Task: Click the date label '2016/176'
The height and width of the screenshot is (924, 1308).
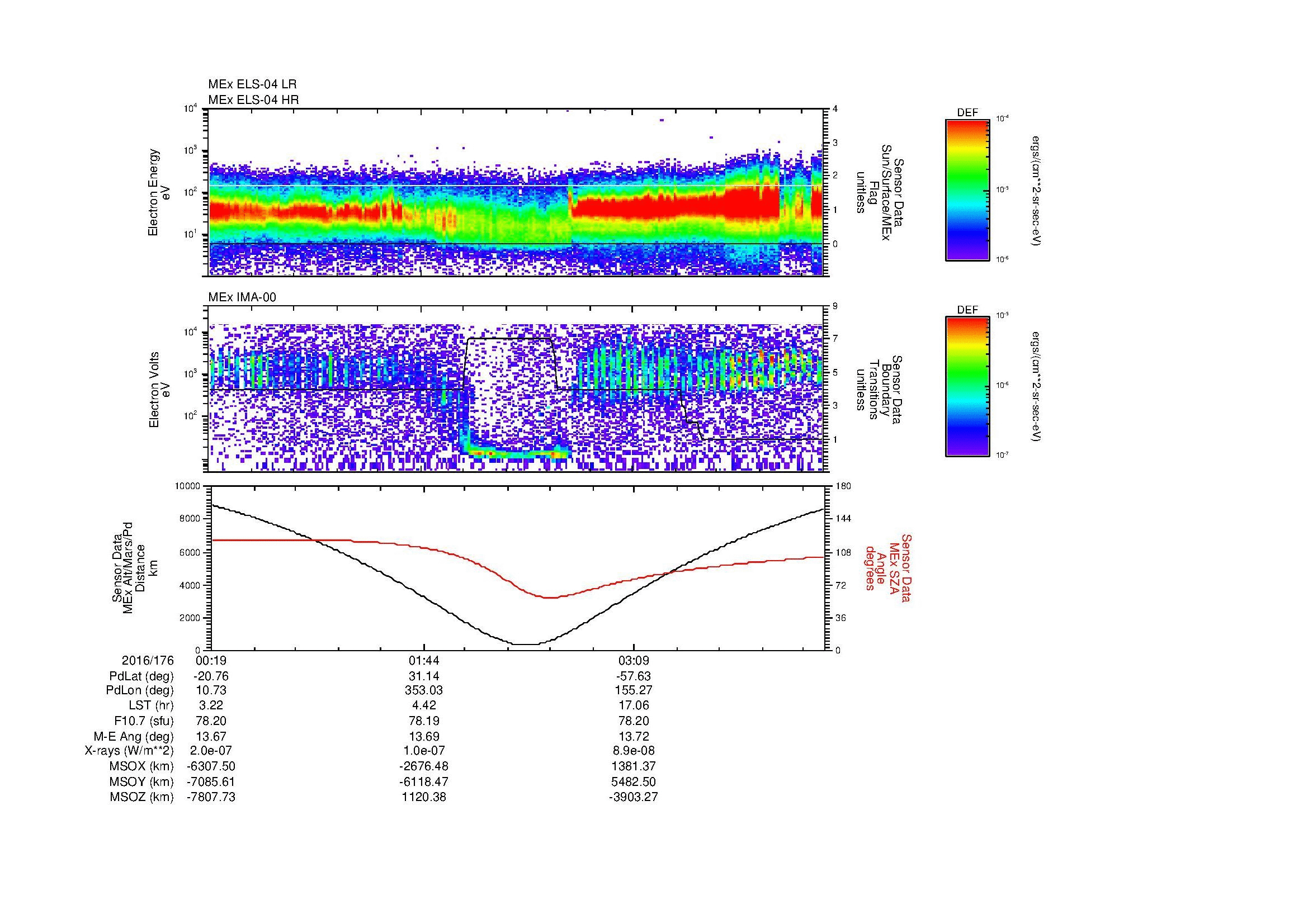Action: pyautogui.click(x=148, y=661)
